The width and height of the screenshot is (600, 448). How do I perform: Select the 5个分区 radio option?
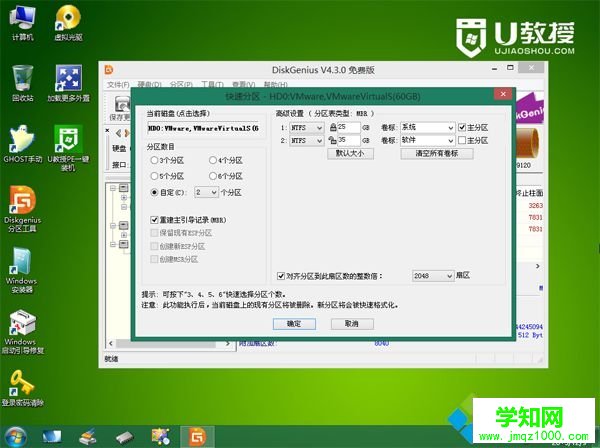(x=154, y=176)
